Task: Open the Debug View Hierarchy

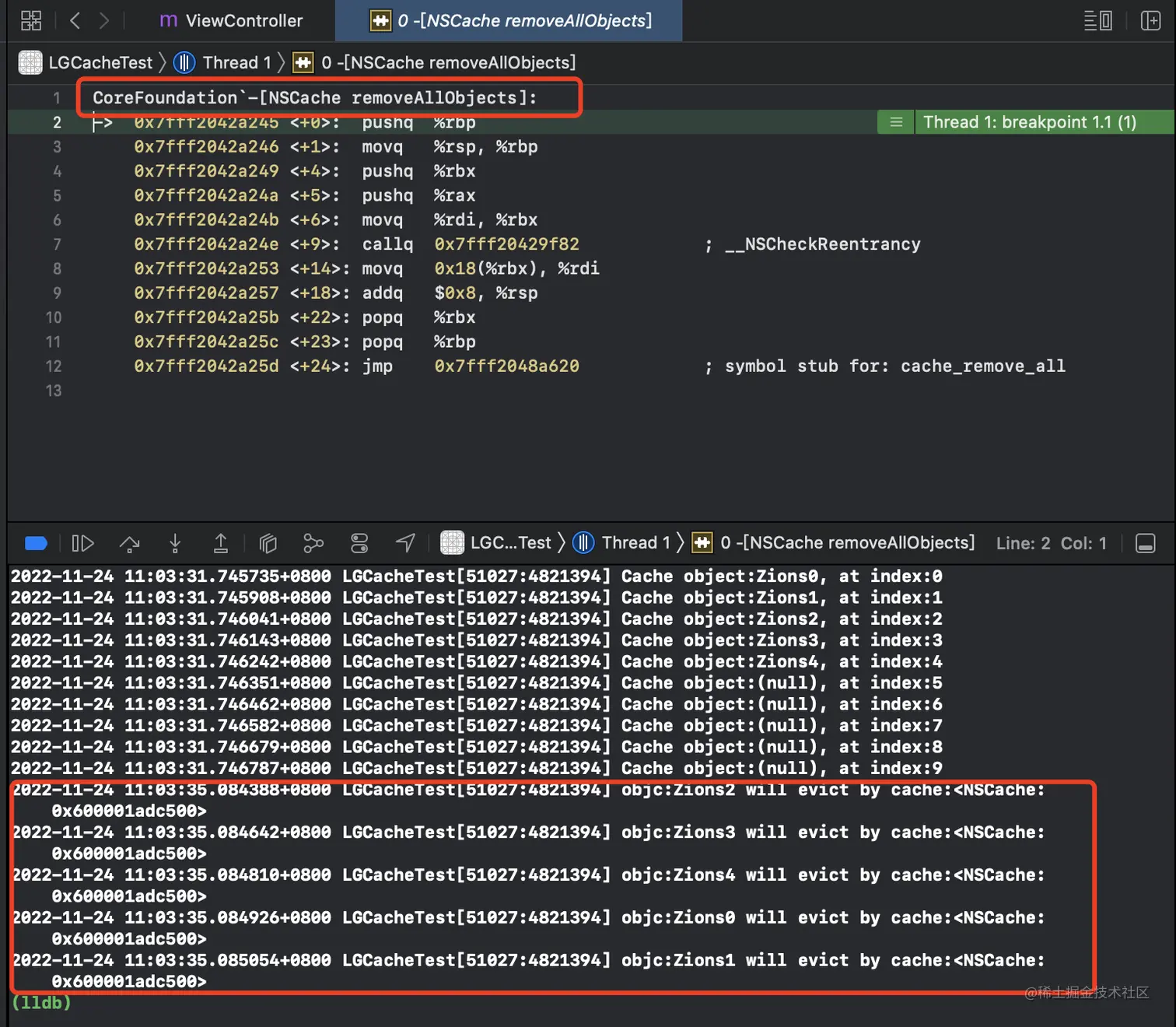Action: (268, 543)
